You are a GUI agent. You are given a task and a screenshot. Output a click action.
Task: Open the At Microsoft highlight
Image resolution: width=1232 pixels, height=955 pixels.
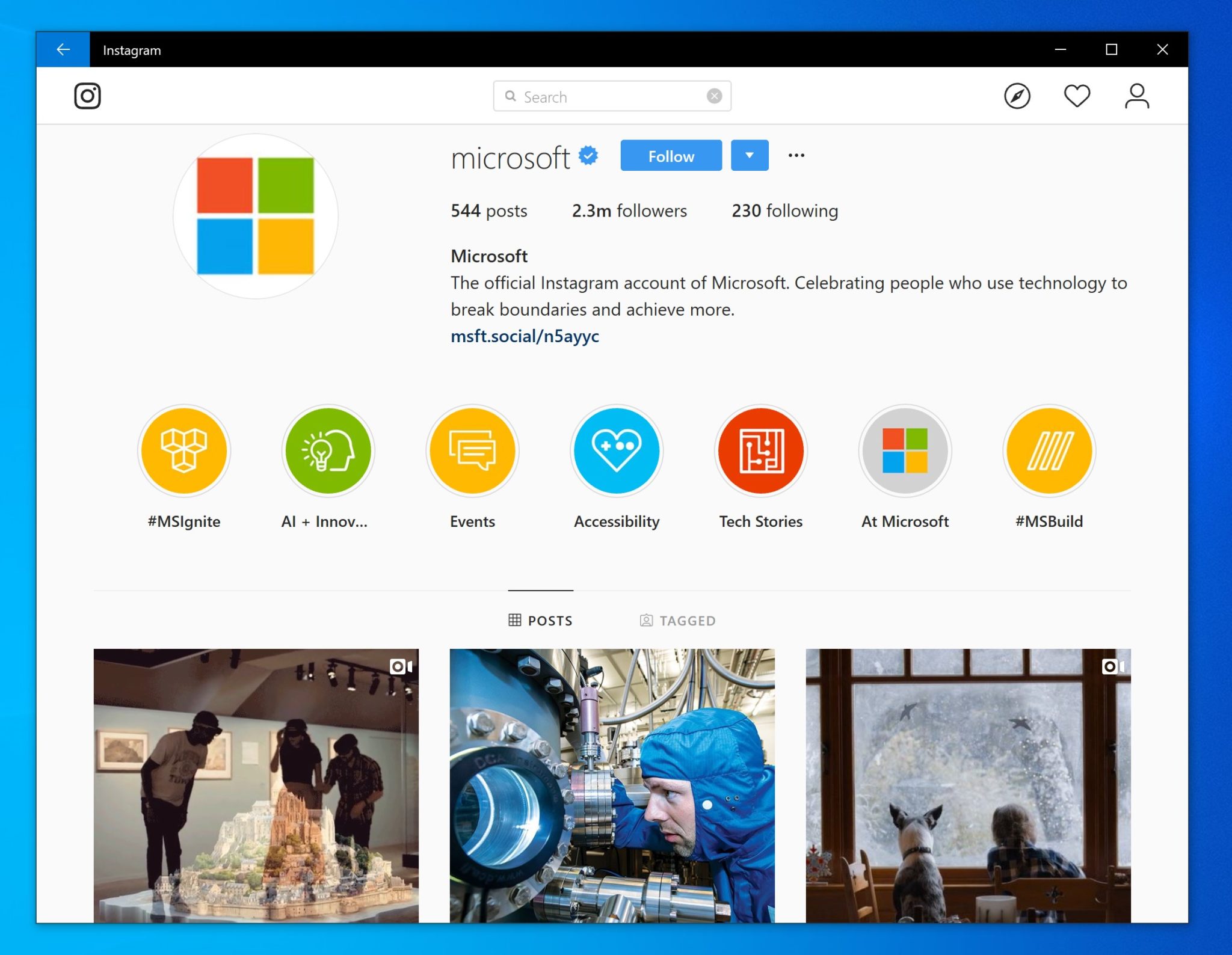[905, 450]
